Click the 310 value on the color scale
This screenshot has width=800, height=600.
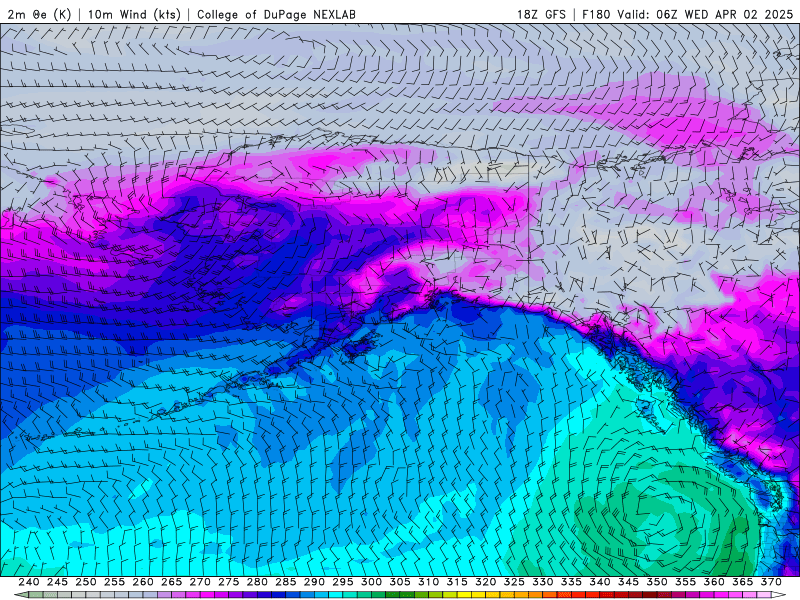click(x=429, y=582)
